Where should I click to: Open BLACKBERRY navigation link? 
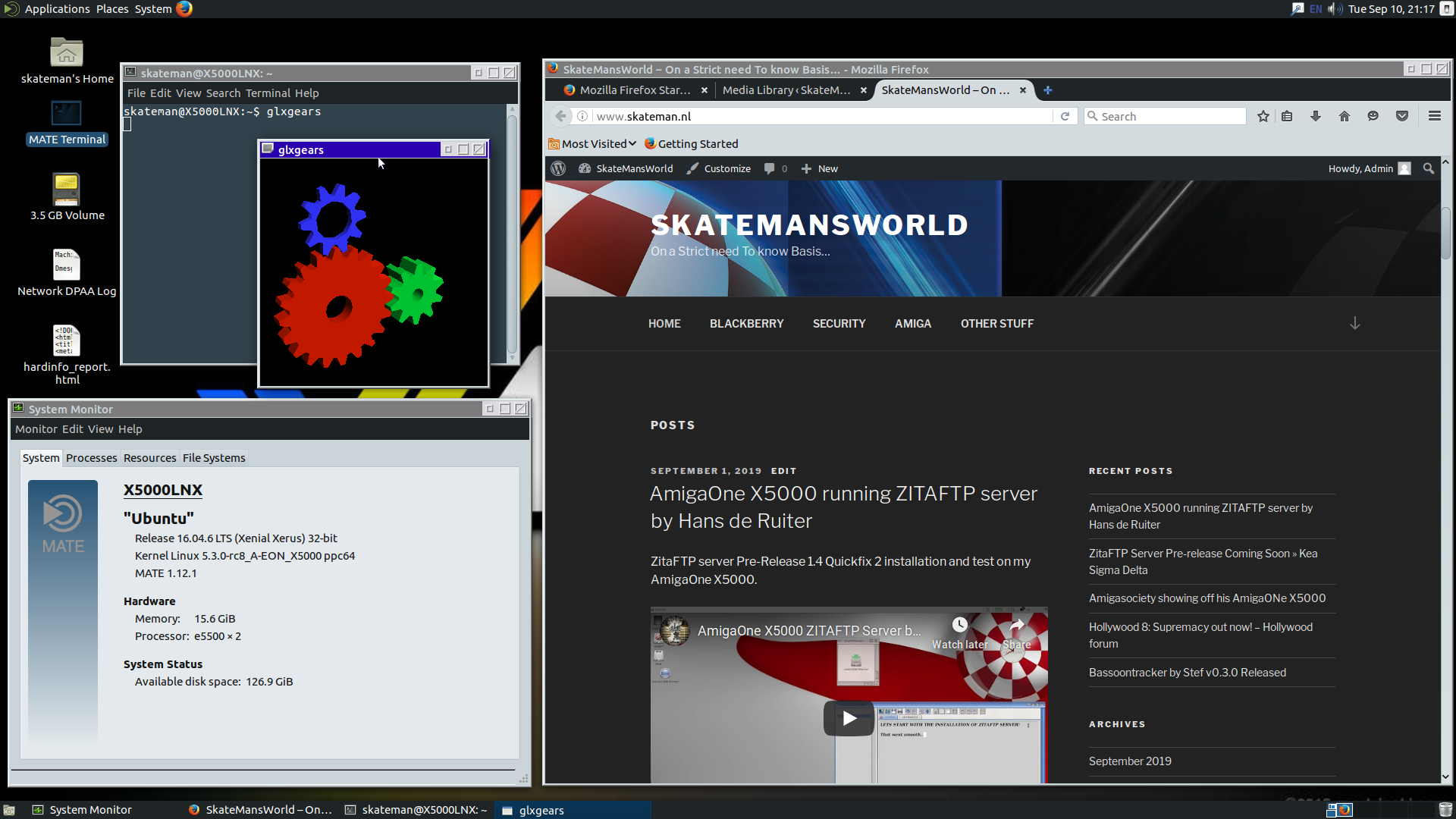pyautogui.click(x=746, y=324)
